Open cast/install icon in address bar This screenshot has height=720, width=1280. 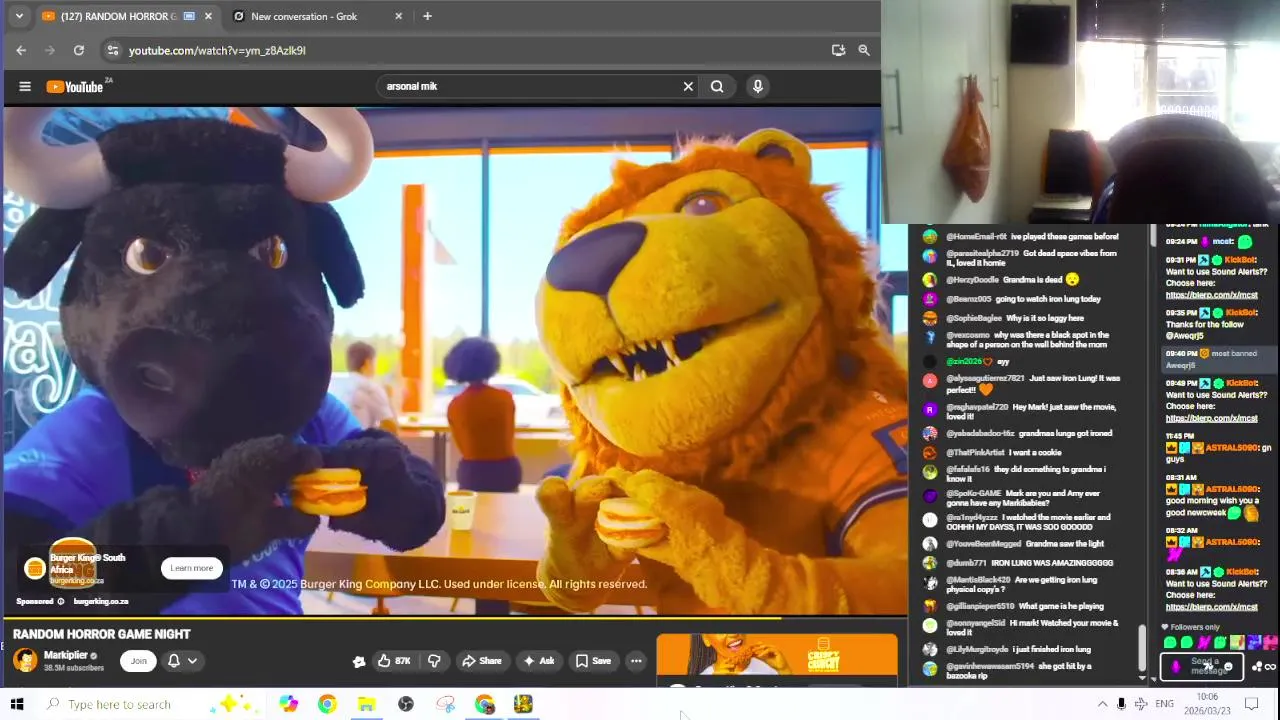point(838,50)
